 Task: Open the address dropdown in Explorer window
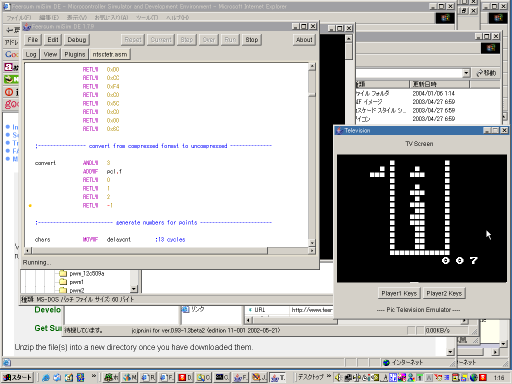(x=466, y=73)
